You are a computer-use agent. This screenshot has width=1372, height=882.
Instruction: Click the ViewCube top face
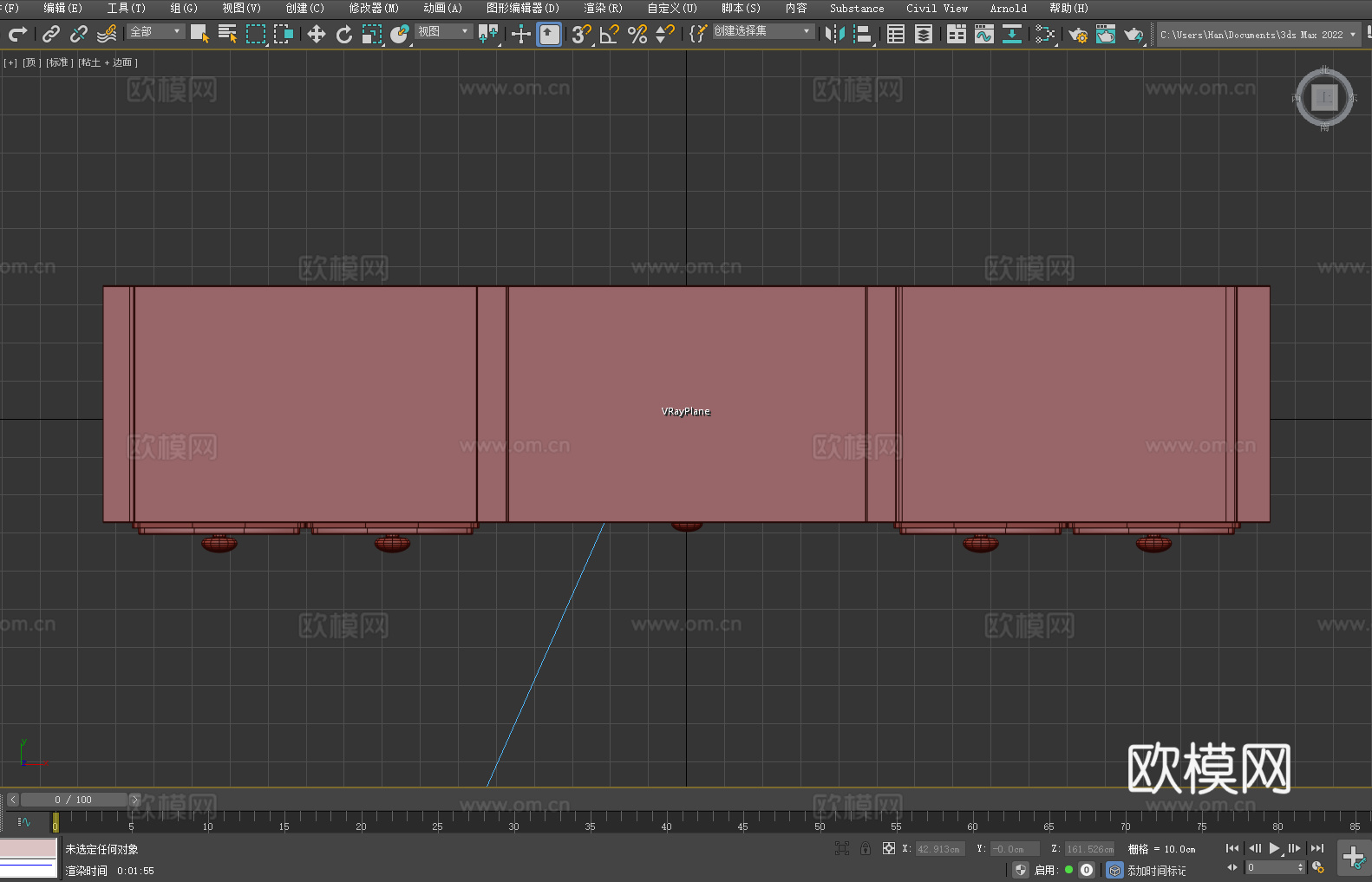(x=1324, y=97)
